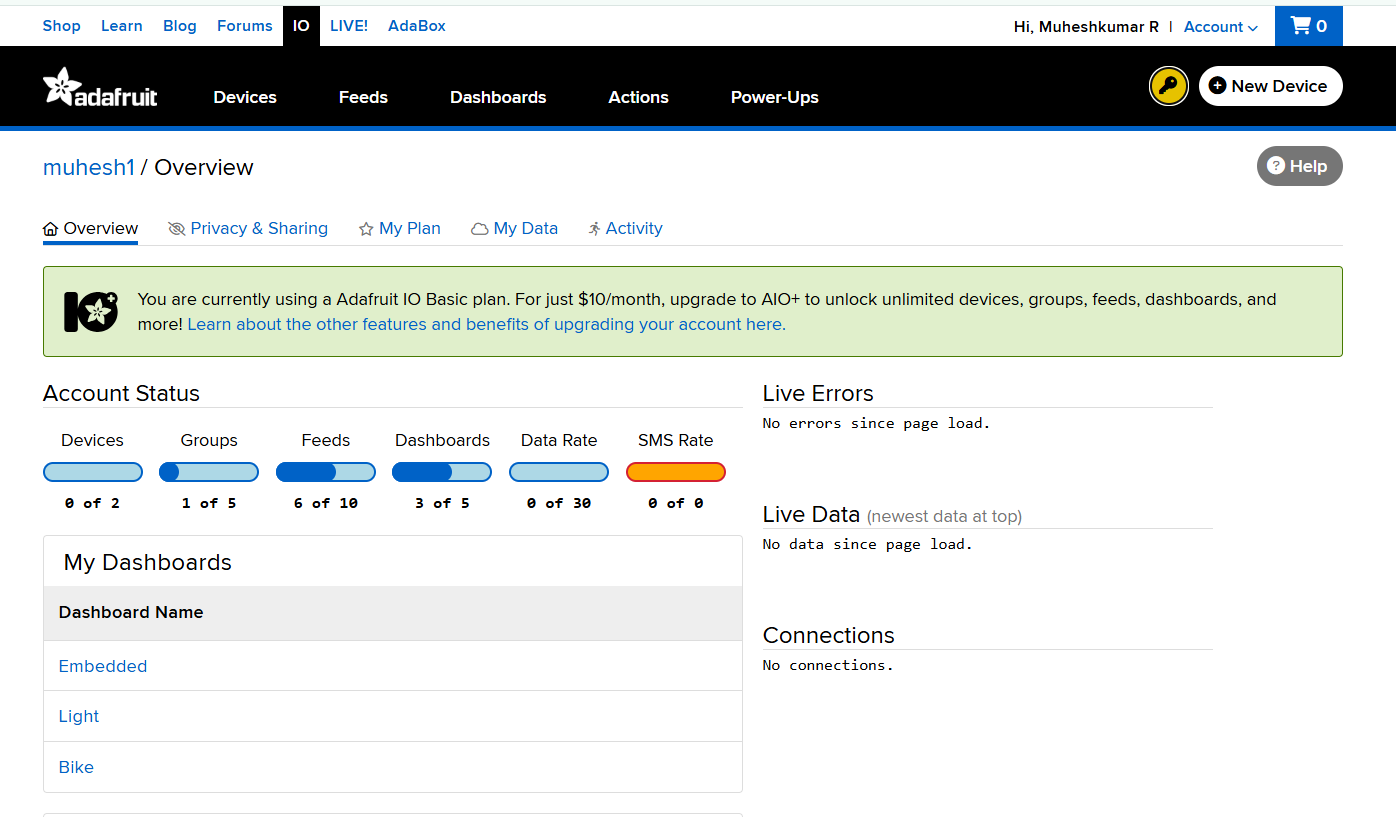The width and height of the screenshot is (1396, 817).
Task: Click the question mark icon on Help
Action: point(1276,166)
